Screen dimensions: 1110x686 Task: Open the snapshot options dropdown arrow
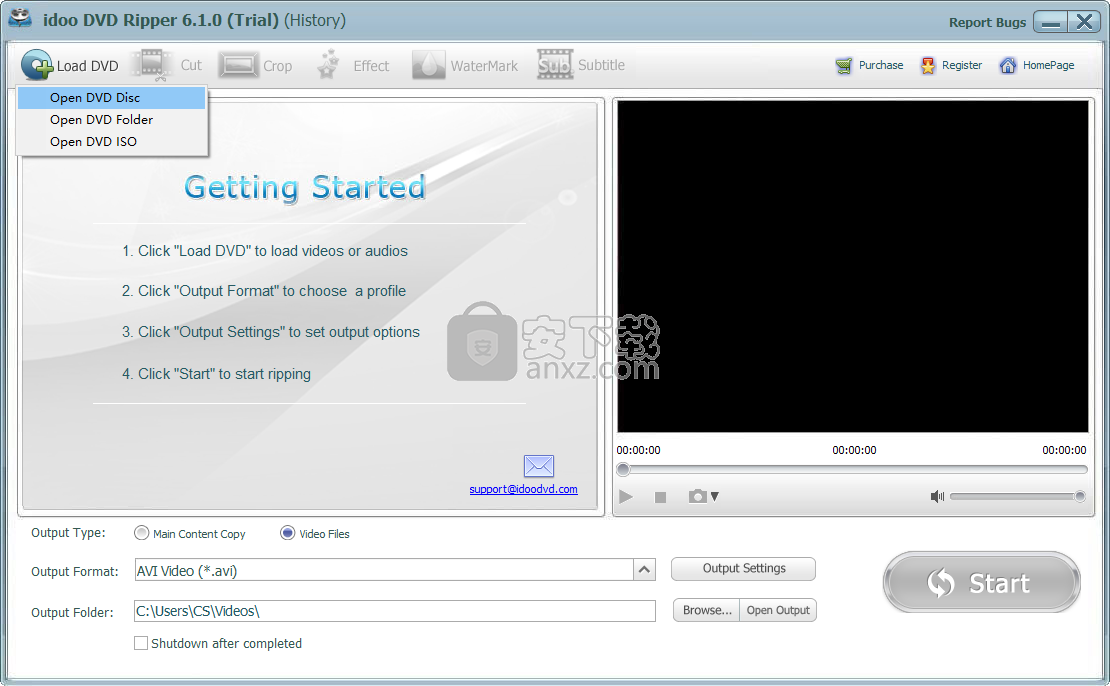(x=714, y=496)
